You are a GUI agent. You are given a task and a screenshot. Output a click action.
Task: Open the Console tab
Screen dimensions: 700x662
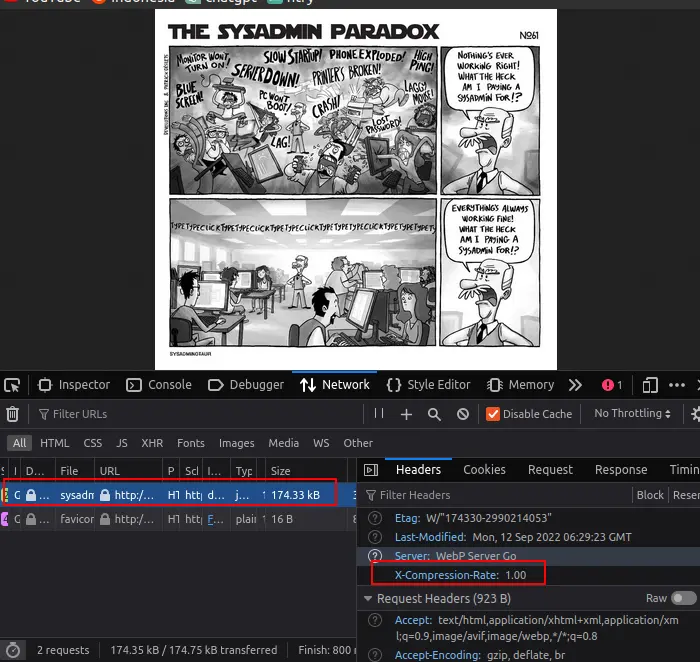pos(159,385)
